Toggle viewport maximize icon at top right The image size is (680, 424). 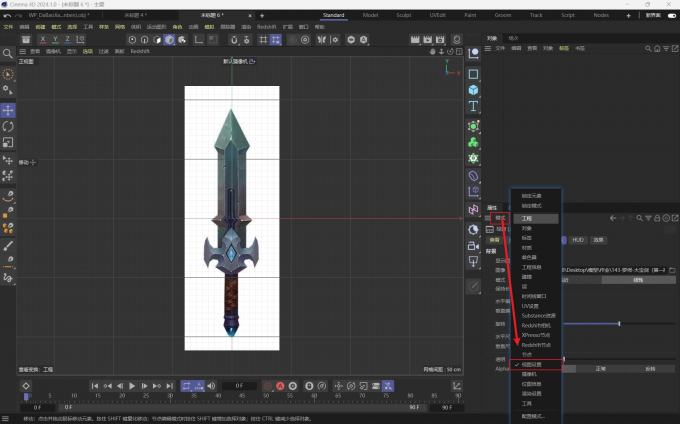(459, 51)
